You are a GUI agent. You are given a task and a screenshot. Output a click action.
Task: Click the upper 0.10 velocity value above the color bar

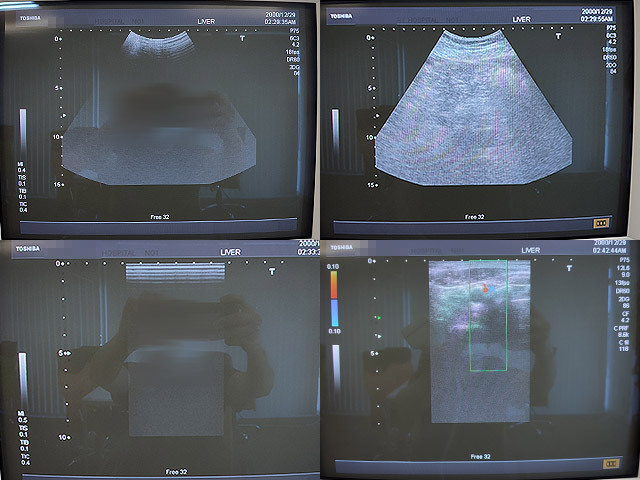point(333,267)
